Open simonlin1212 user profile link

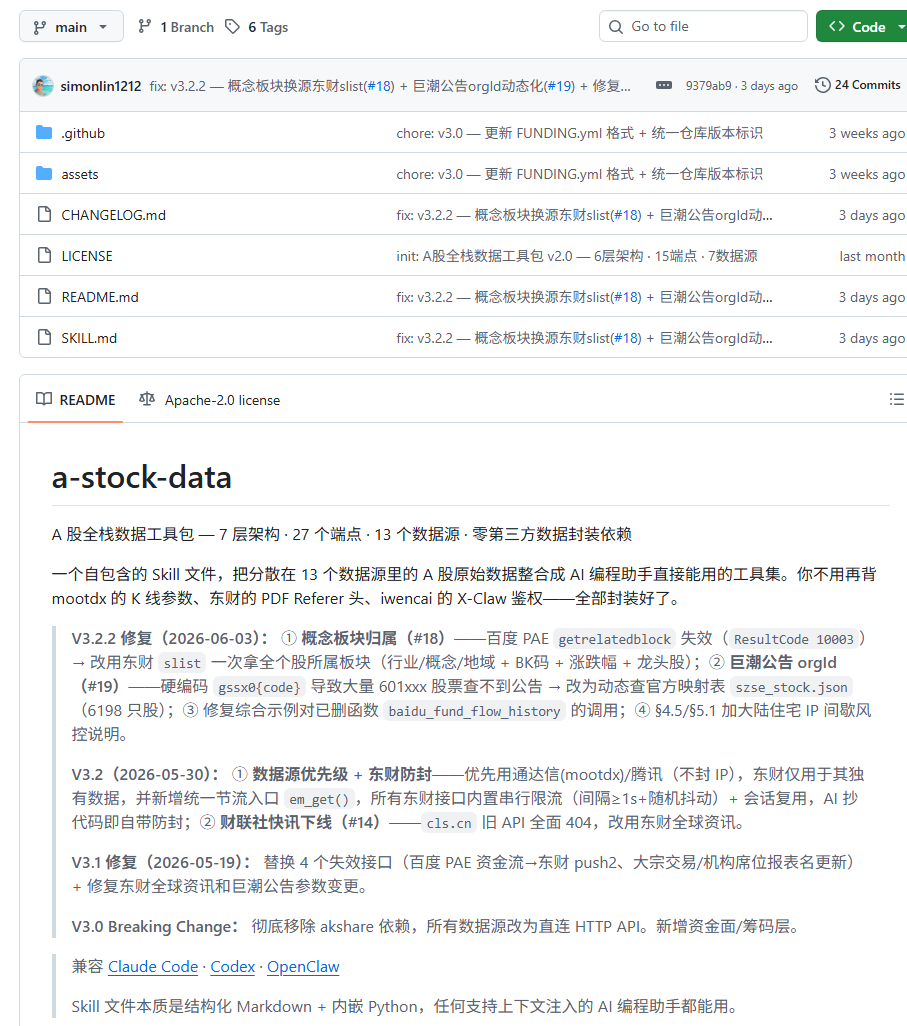point(101,86)
